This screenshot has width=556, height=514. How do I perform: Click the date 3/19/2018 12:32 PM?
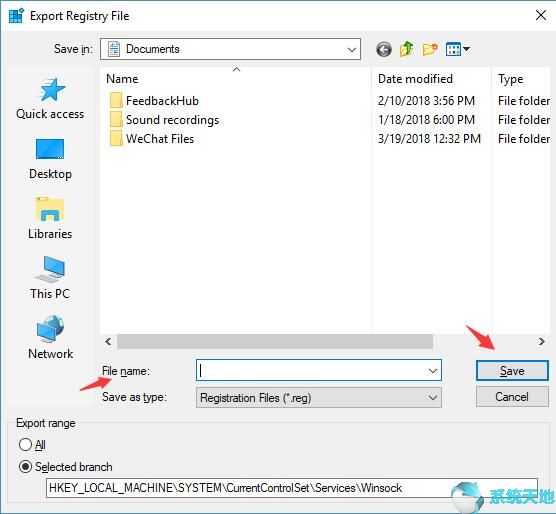(x=429, y=139)
